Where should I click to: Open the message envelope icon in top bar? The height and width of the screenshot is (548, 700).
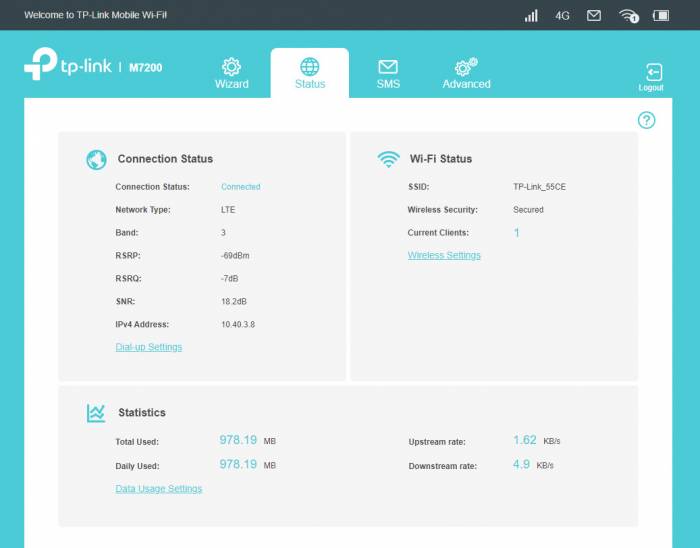coord(593,16)
